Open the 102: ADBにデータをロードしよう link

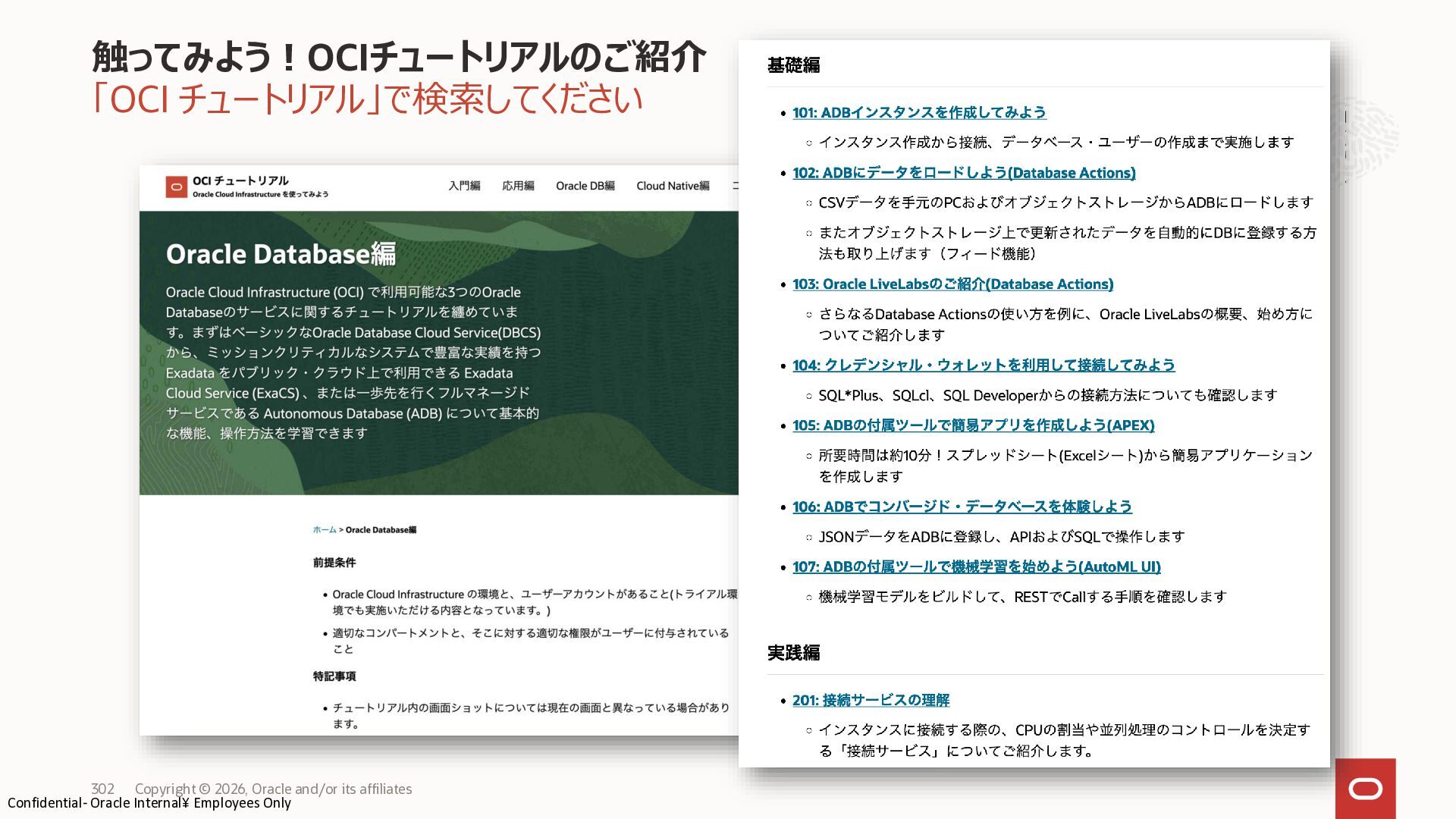pyautogui.click(x=964, y=173)
